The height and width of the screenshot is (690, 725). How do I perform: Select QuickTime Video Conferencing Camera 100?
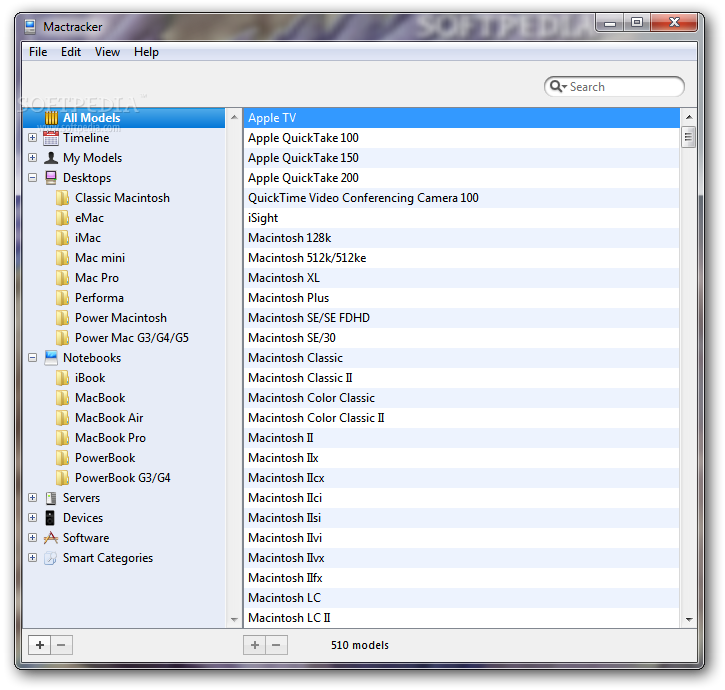point(461,198)
